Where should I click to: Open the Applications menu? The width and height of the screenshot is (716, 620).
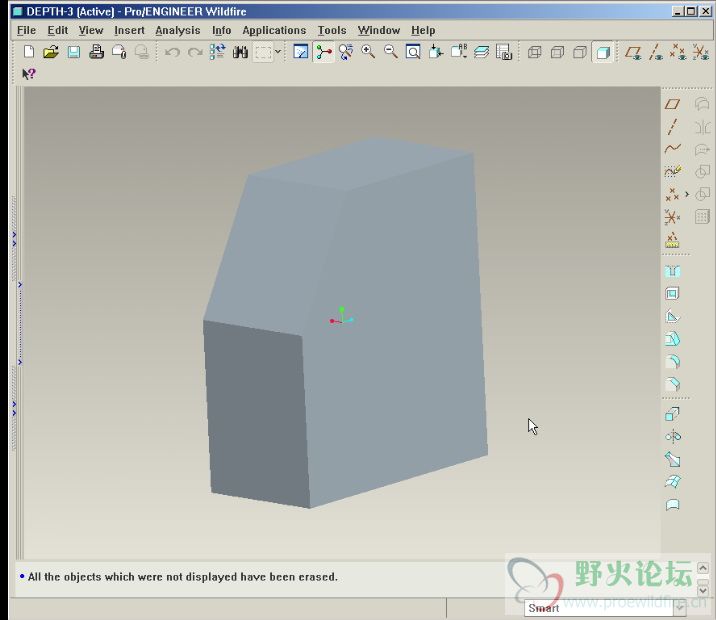click(x=274, y=30)
